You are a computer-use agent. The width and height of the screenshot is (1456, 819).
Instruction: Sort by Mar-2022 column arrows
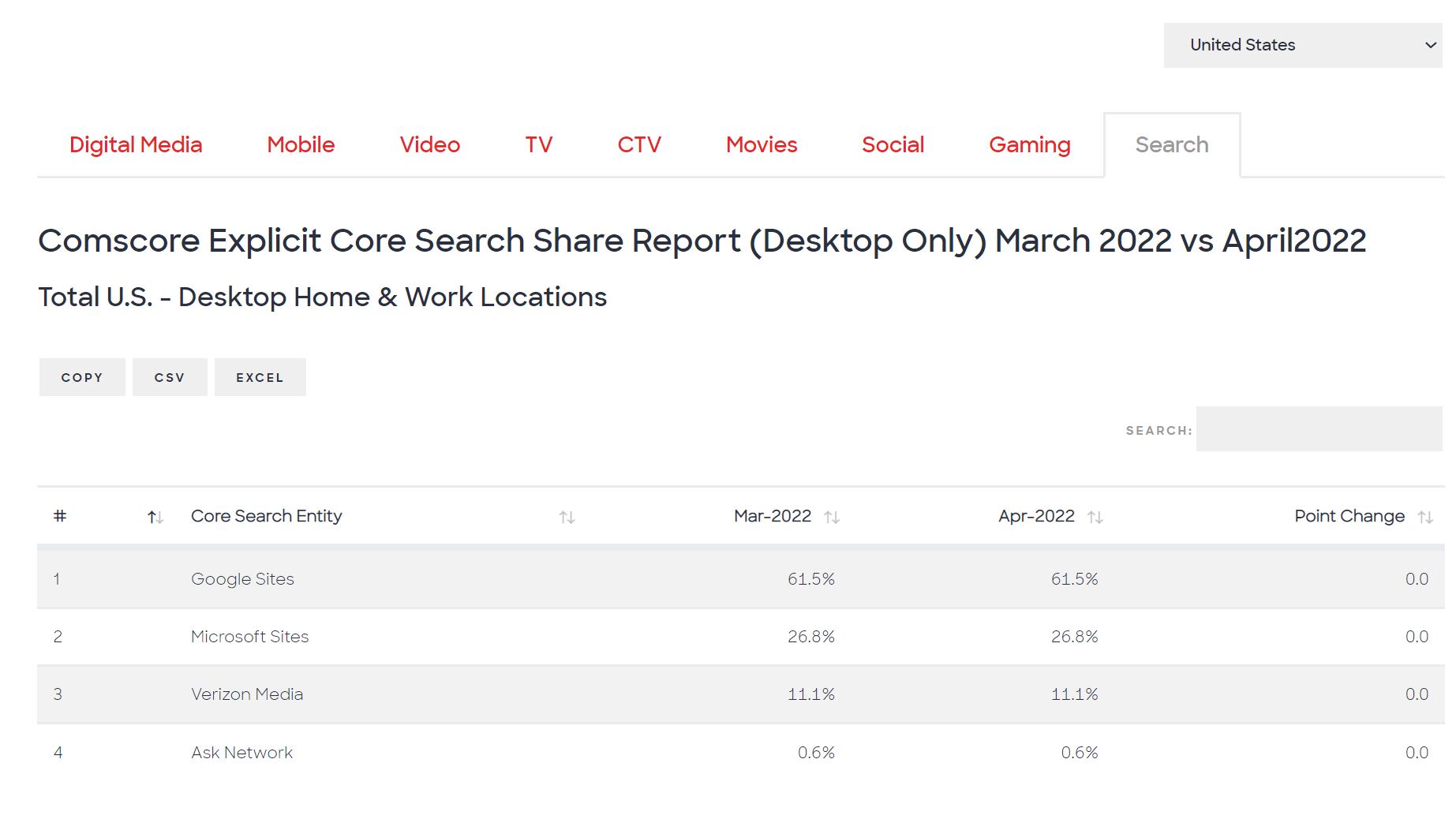(832, 518)
